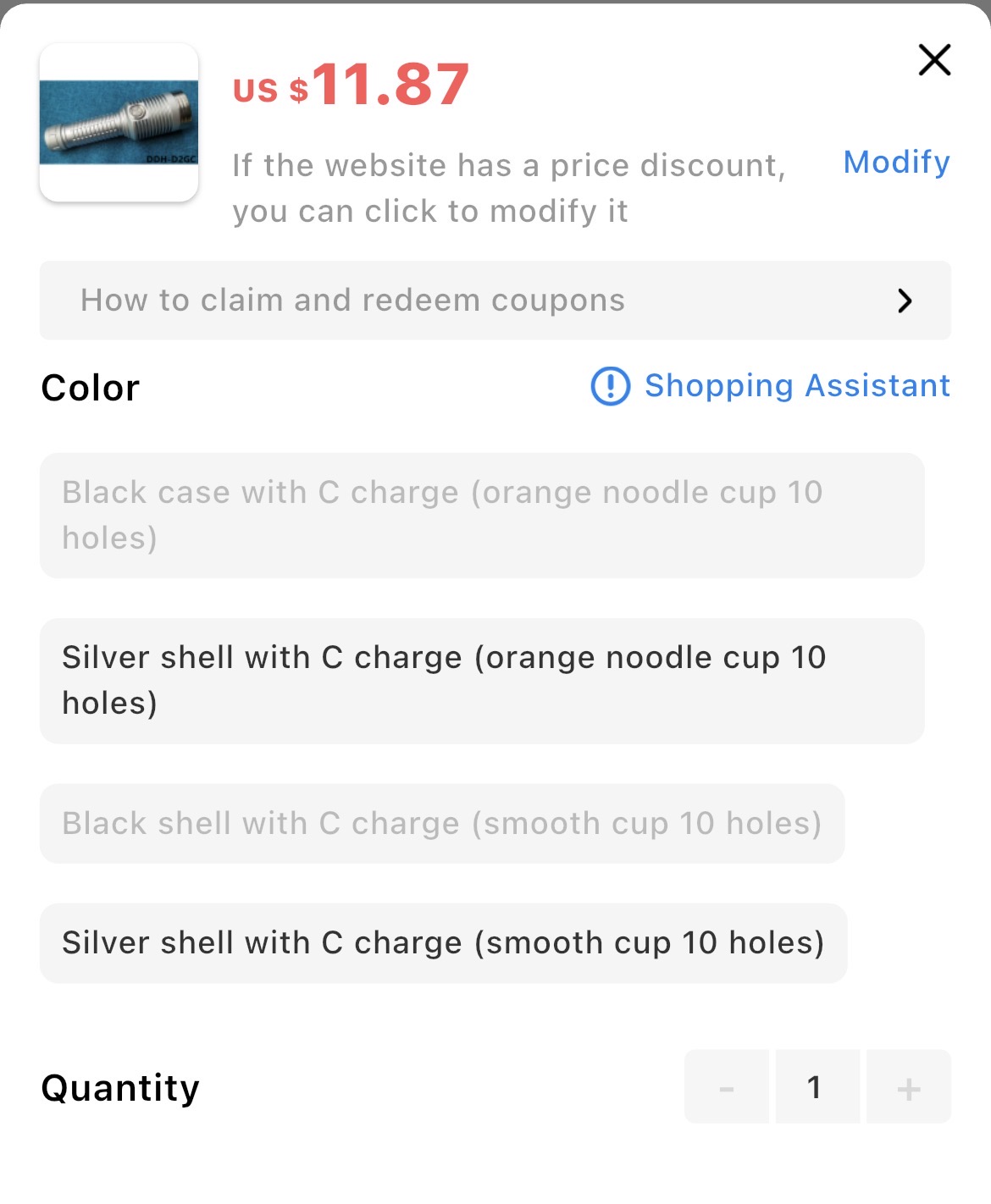991x1204 pixels.
Task: Click the Modify price link
Action: tap(896, 162)
